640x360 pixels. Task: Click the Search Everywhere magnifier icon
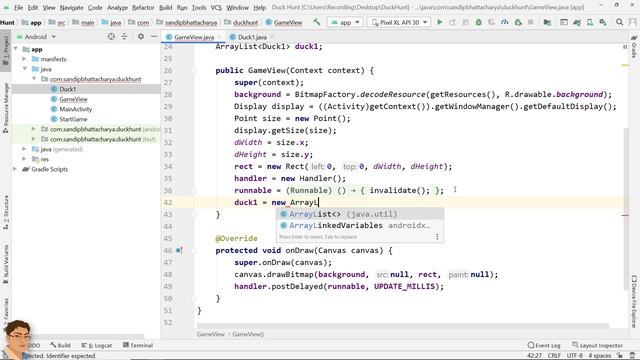point(619,22)
